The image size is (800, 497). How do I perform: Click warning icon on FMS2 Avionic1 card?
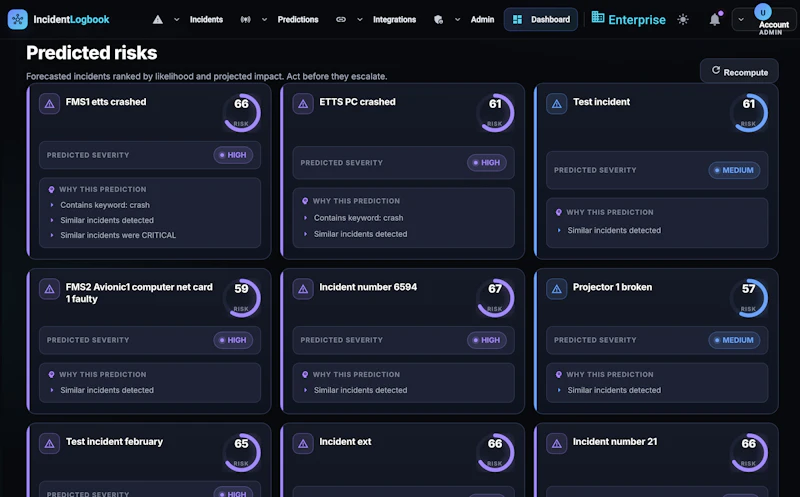click(49, 289)
